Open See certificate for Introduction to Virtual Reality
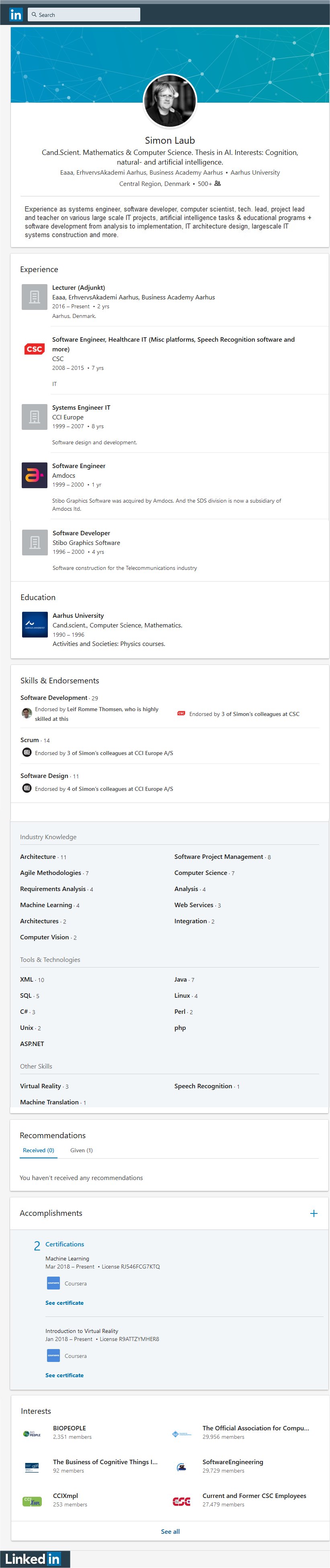 click(x=64, y=1375)
